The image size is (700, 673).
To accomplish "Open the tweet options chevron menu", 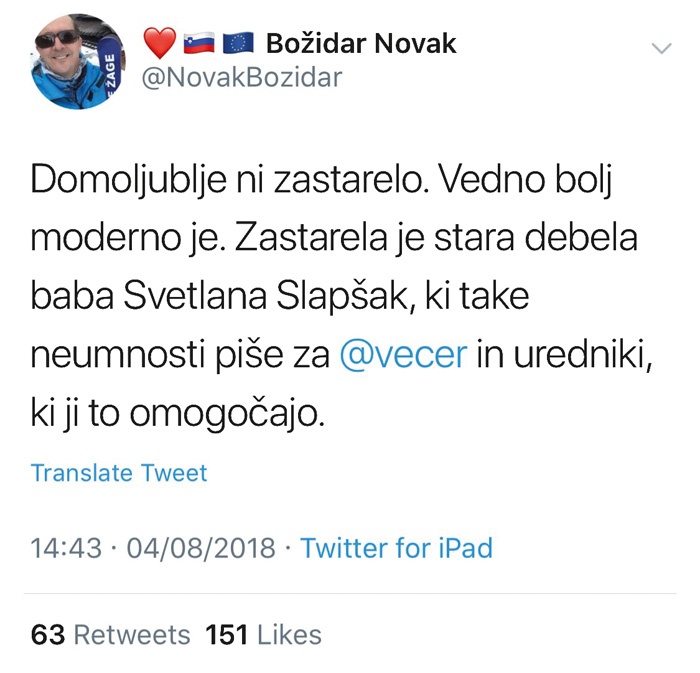I will 661,48.
